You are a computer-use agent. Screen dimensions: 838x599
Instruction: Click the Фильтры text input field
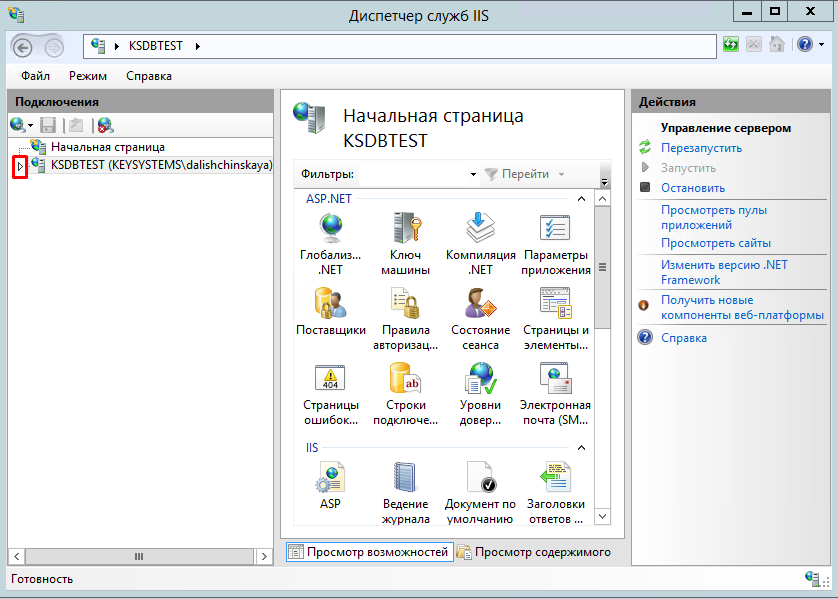413,174
